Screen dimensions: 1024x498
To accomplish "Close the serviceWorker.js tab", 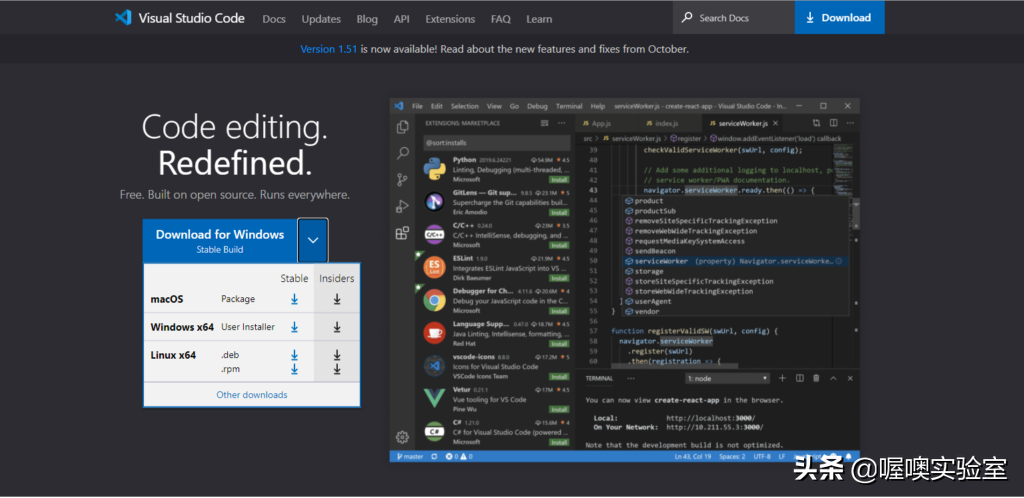I will [x=776, y=123].
